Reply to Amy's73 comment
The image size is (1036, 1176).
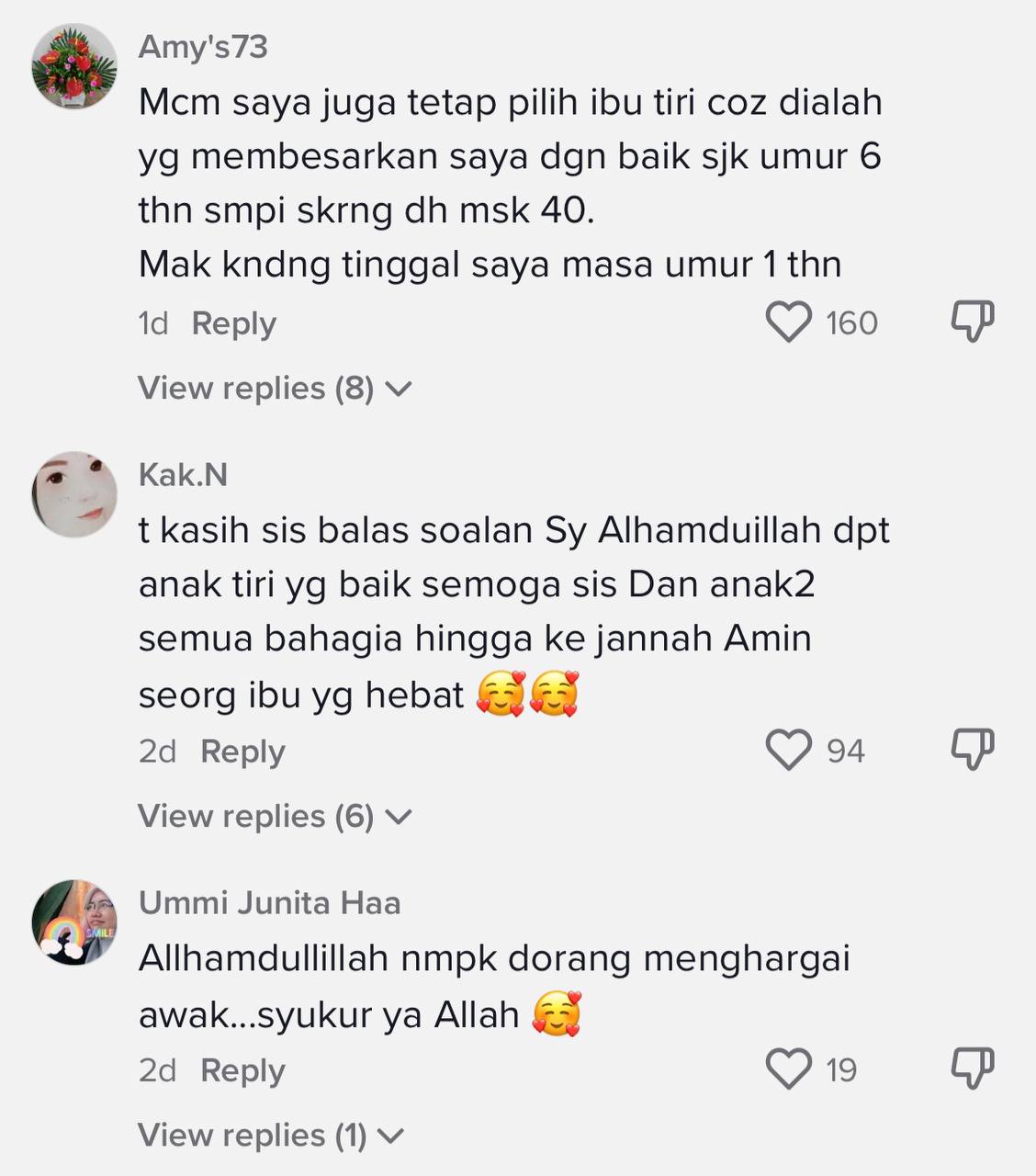(233, 323)
